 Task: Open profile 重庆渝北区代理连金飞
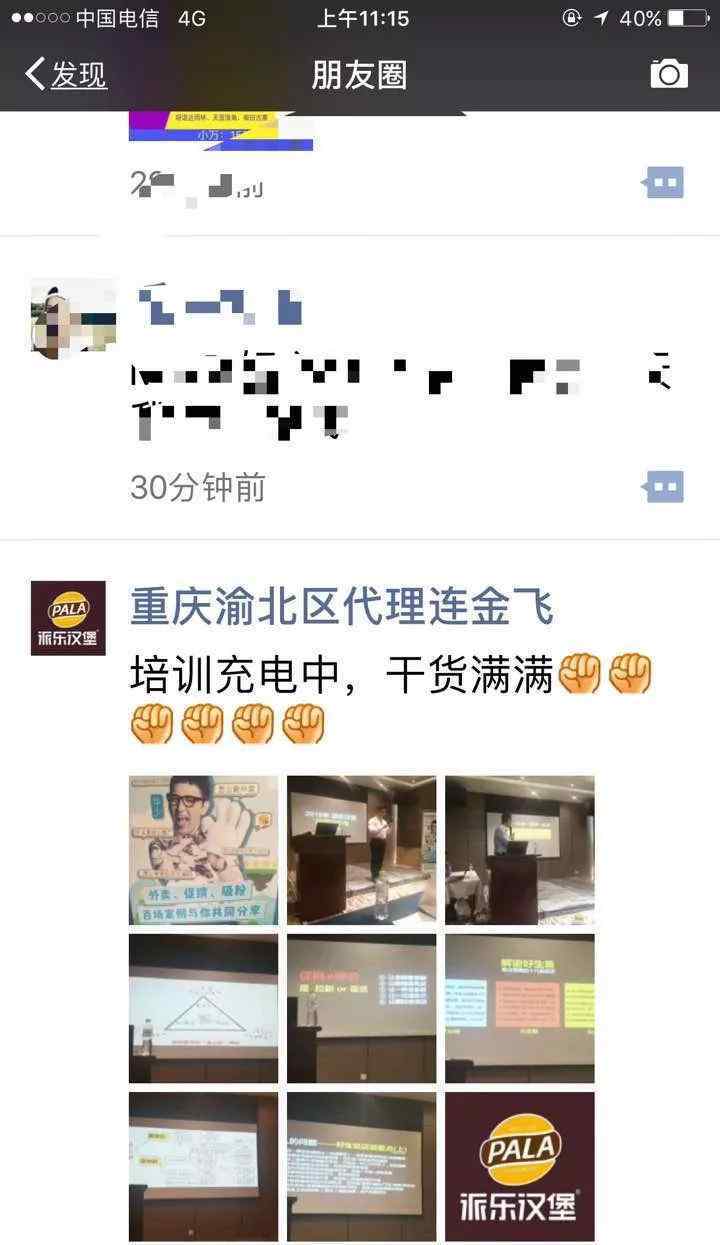(x=342, y=606)
